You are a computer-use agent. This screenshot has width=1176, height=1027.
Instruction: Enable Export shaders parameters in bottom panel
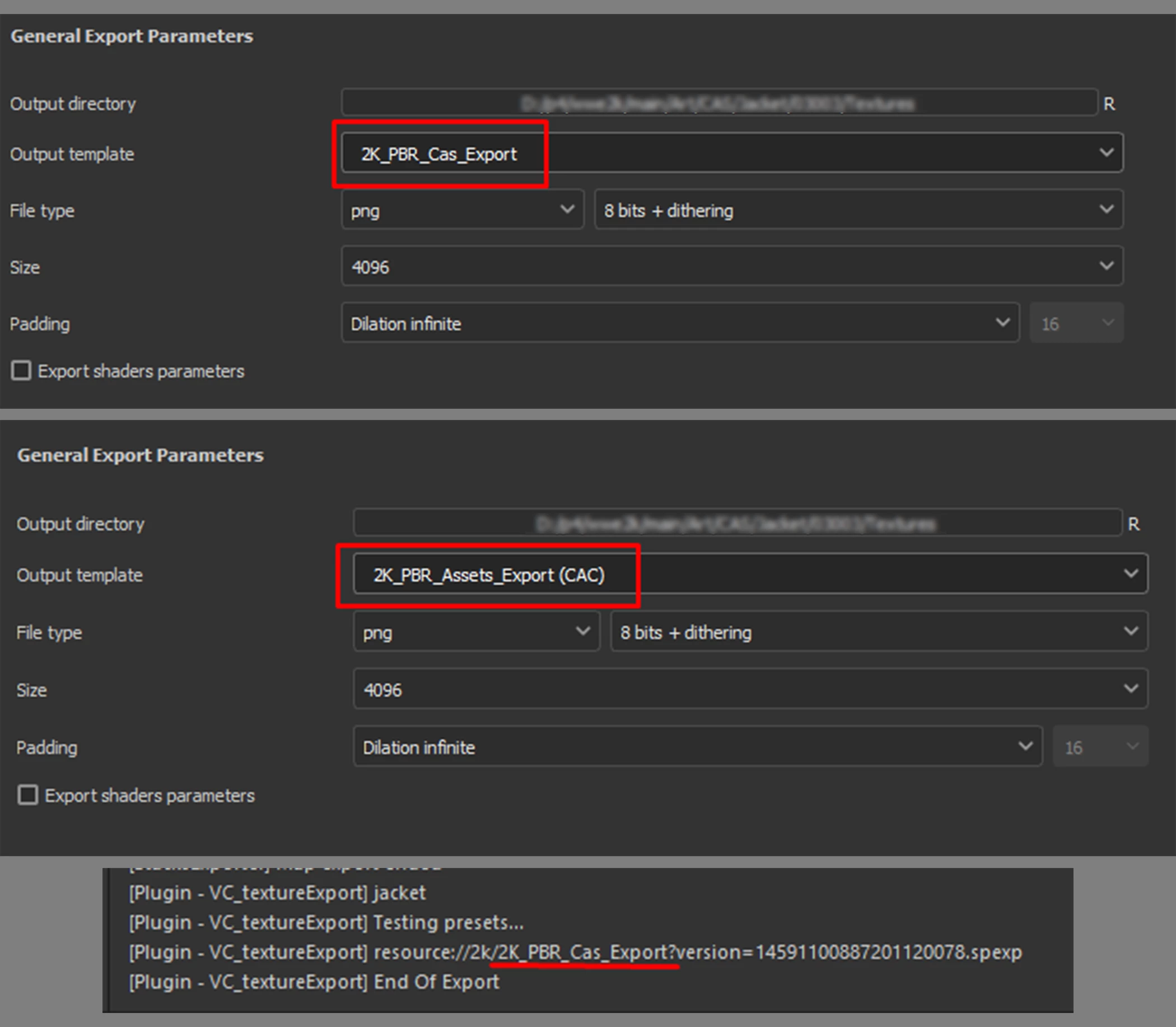tap(27, 795)
